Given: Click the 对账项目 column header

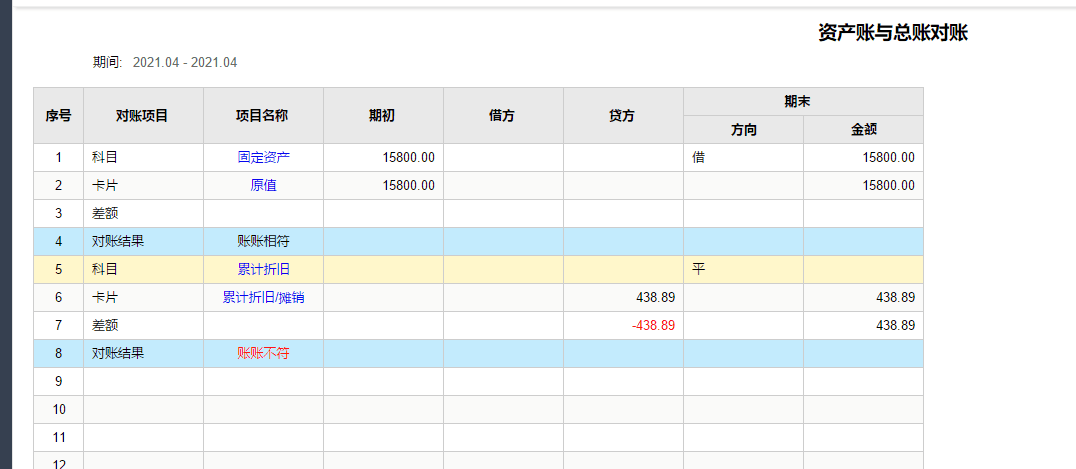Looking at the screenshot, I should (143, 115).
